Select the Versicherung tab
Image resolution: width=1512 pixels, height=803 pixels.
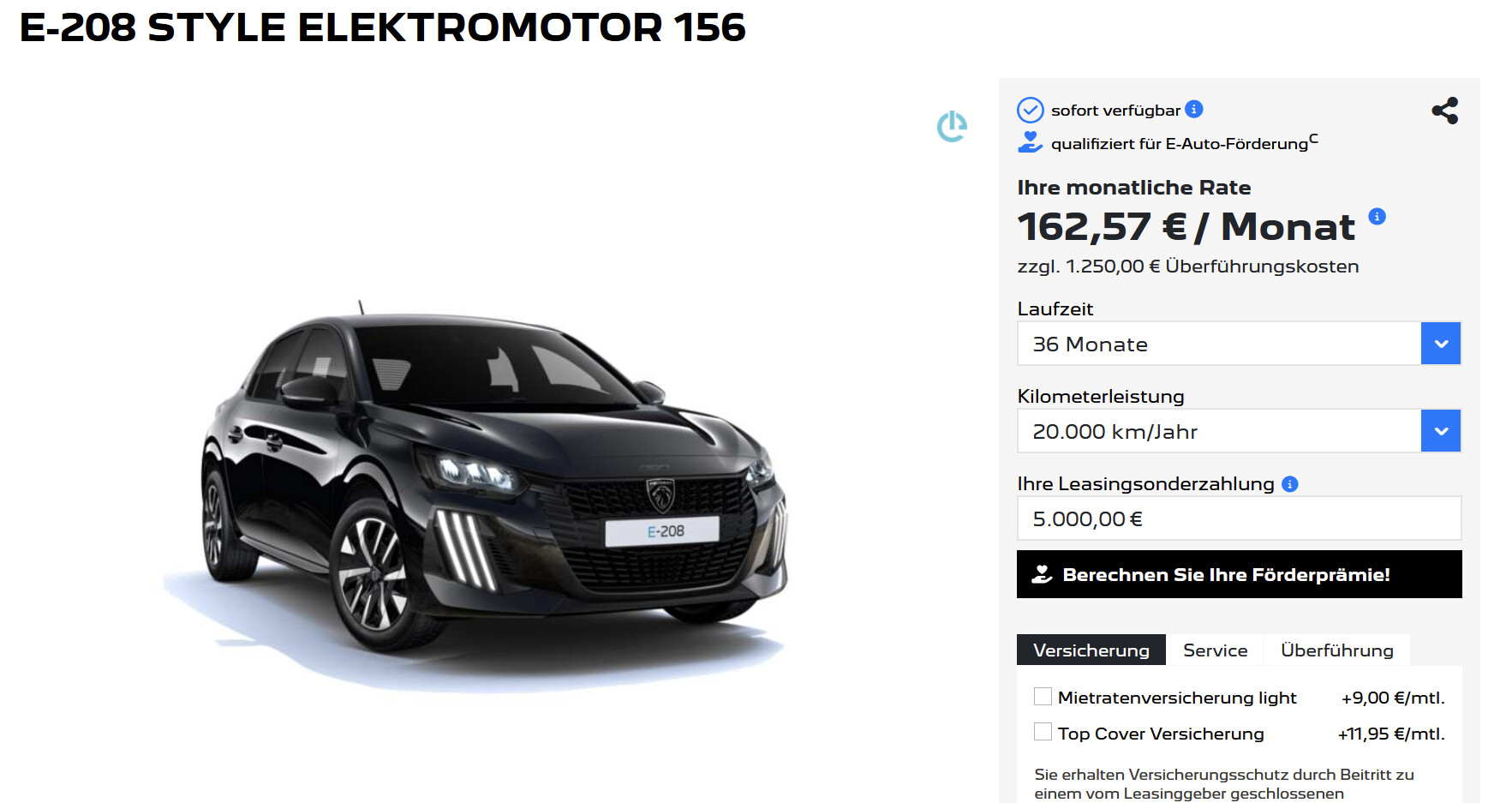(x=1091, y=650)
